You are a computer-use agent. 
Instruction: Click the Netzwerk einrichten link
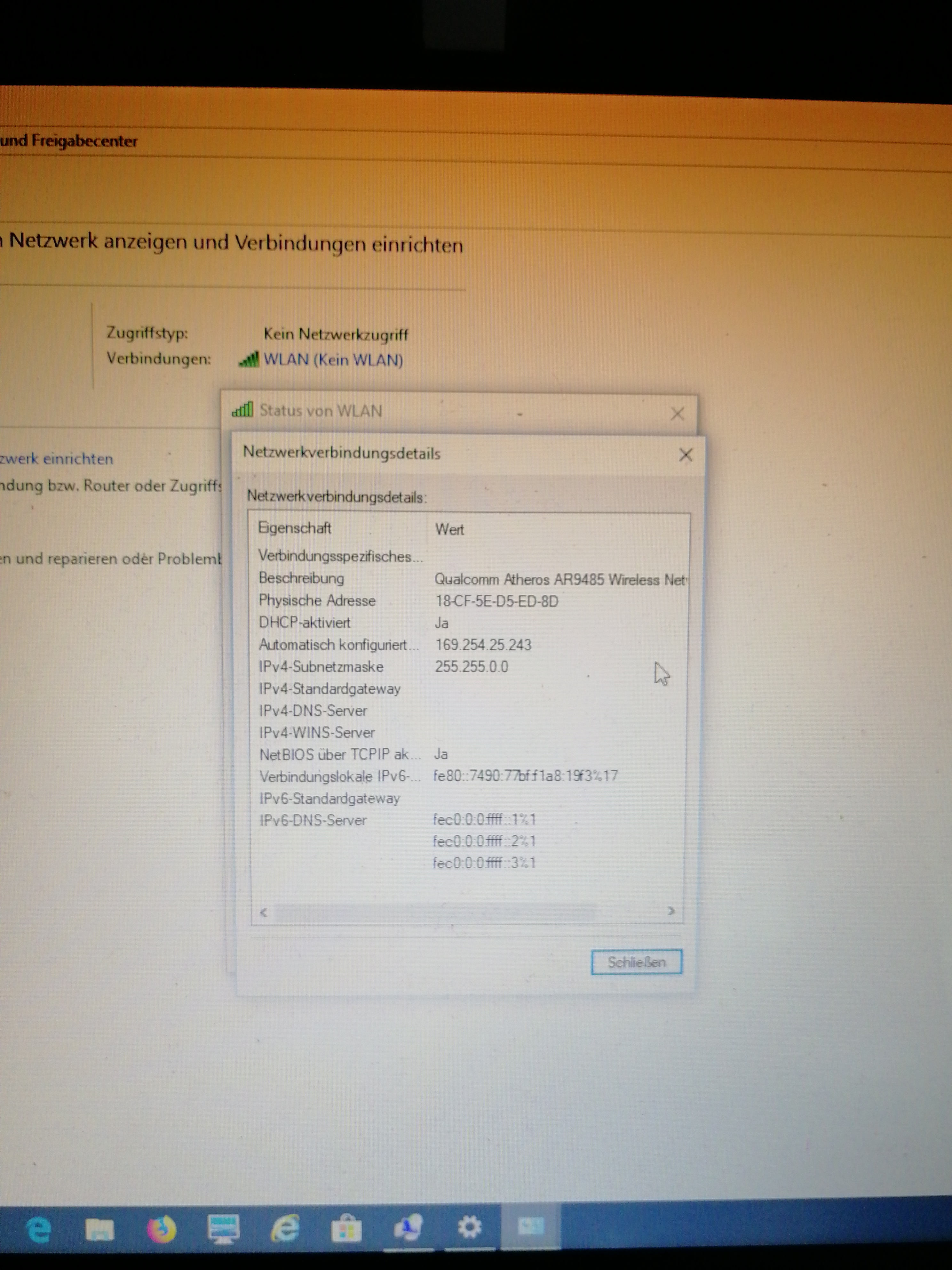pyautogui.click(x=56, y=459)
